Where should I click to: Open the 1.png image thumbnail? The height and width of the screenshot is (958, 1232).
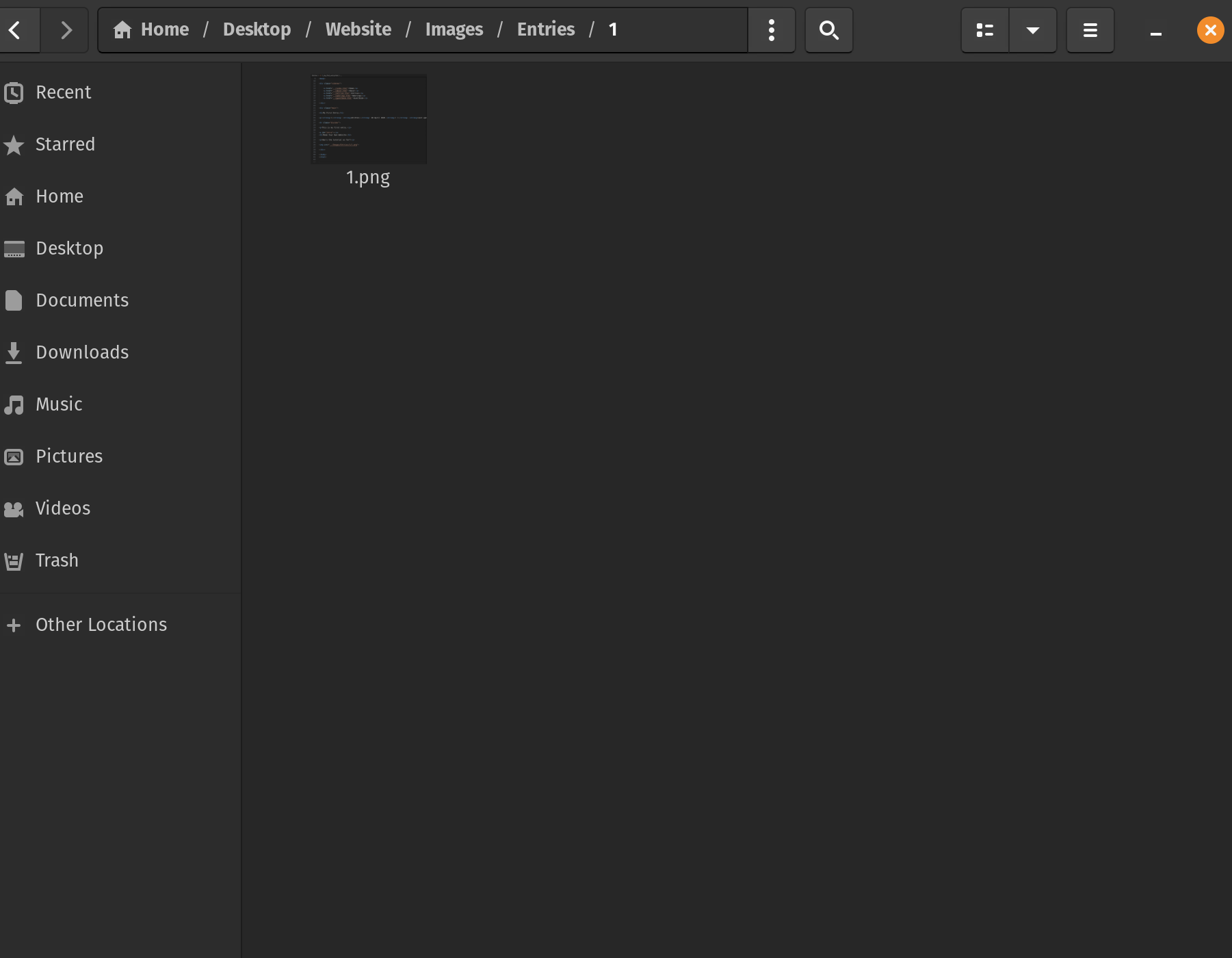pyautogui.click(x=368, y=120)
